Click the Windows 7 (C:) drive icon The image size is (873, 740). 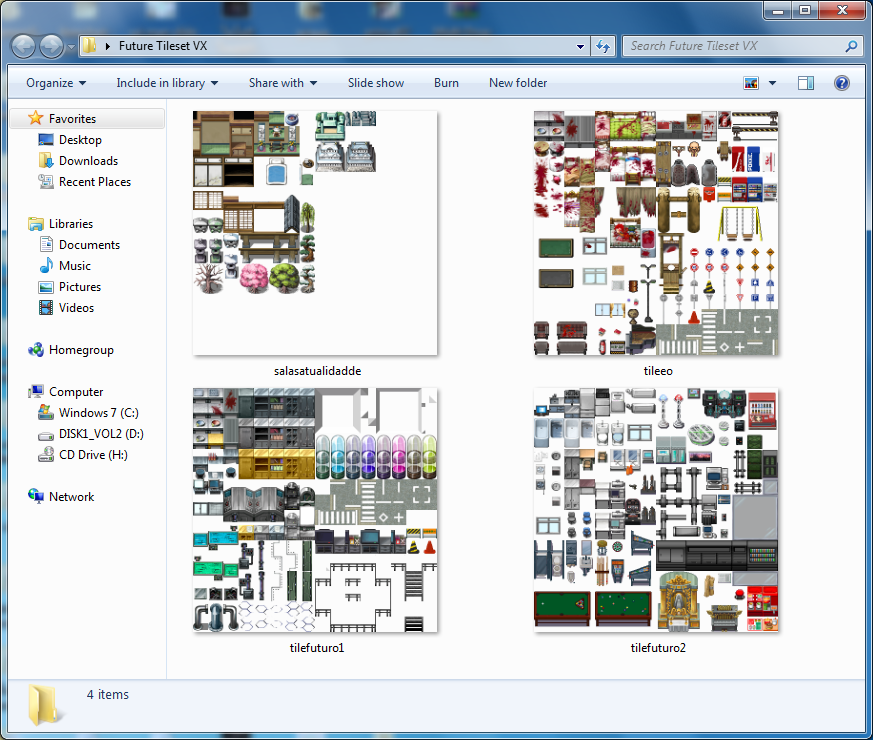tap(46, 413)
